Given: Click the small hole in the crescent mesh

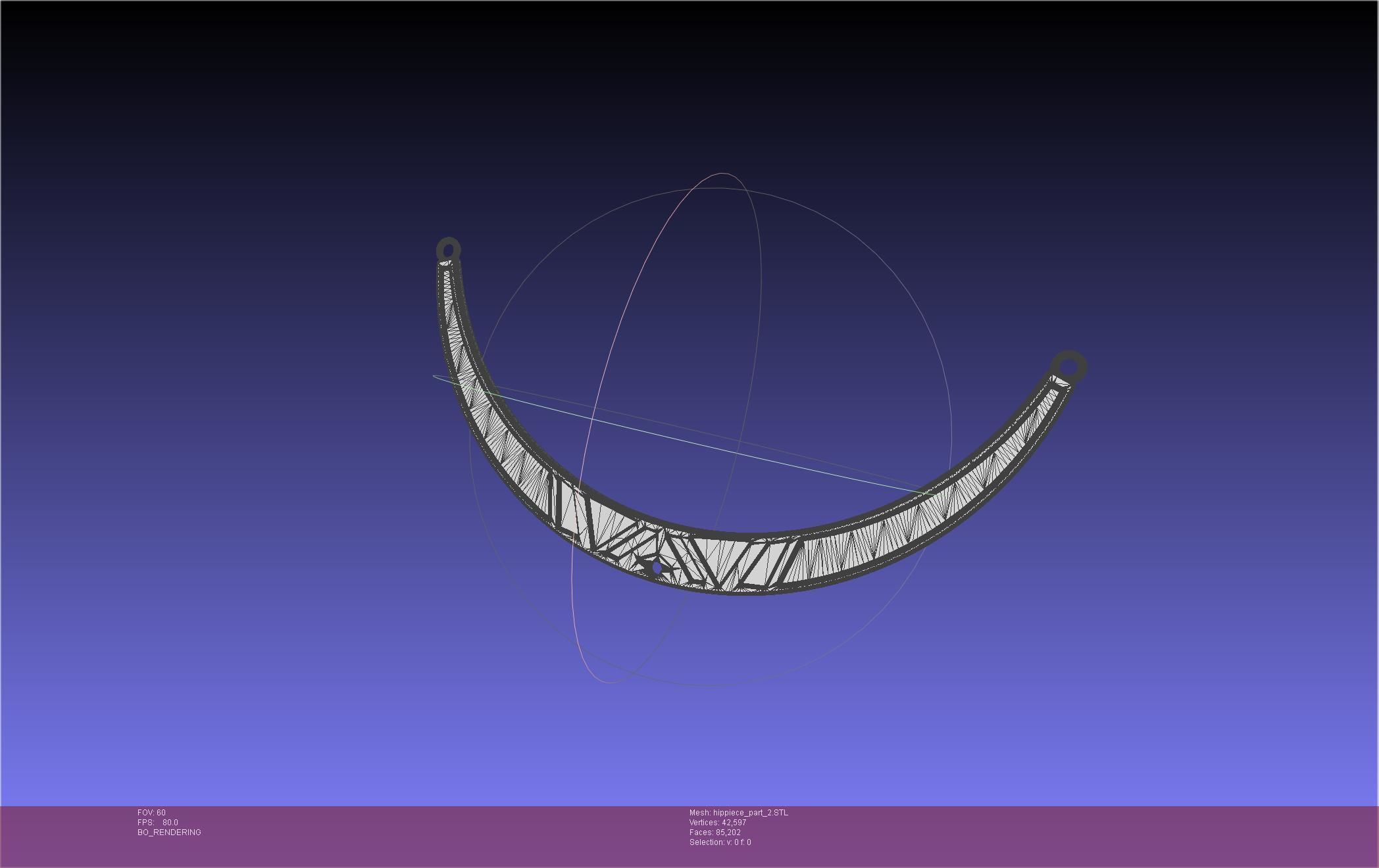Looking at the screenshot, I should coord(656,567).
